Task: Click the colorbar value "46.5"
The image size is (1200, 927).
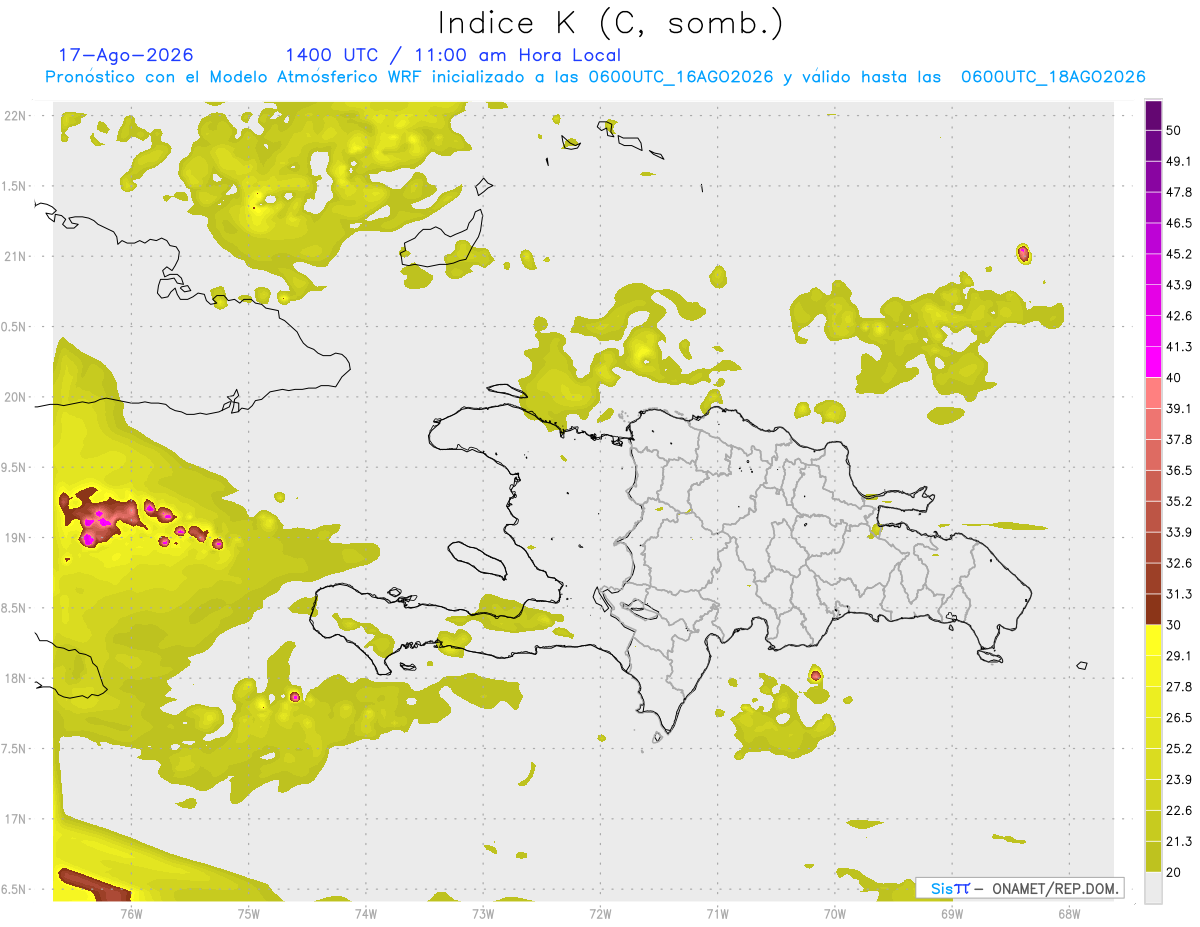Action: pyautogui.click(x=1179, y=223)
